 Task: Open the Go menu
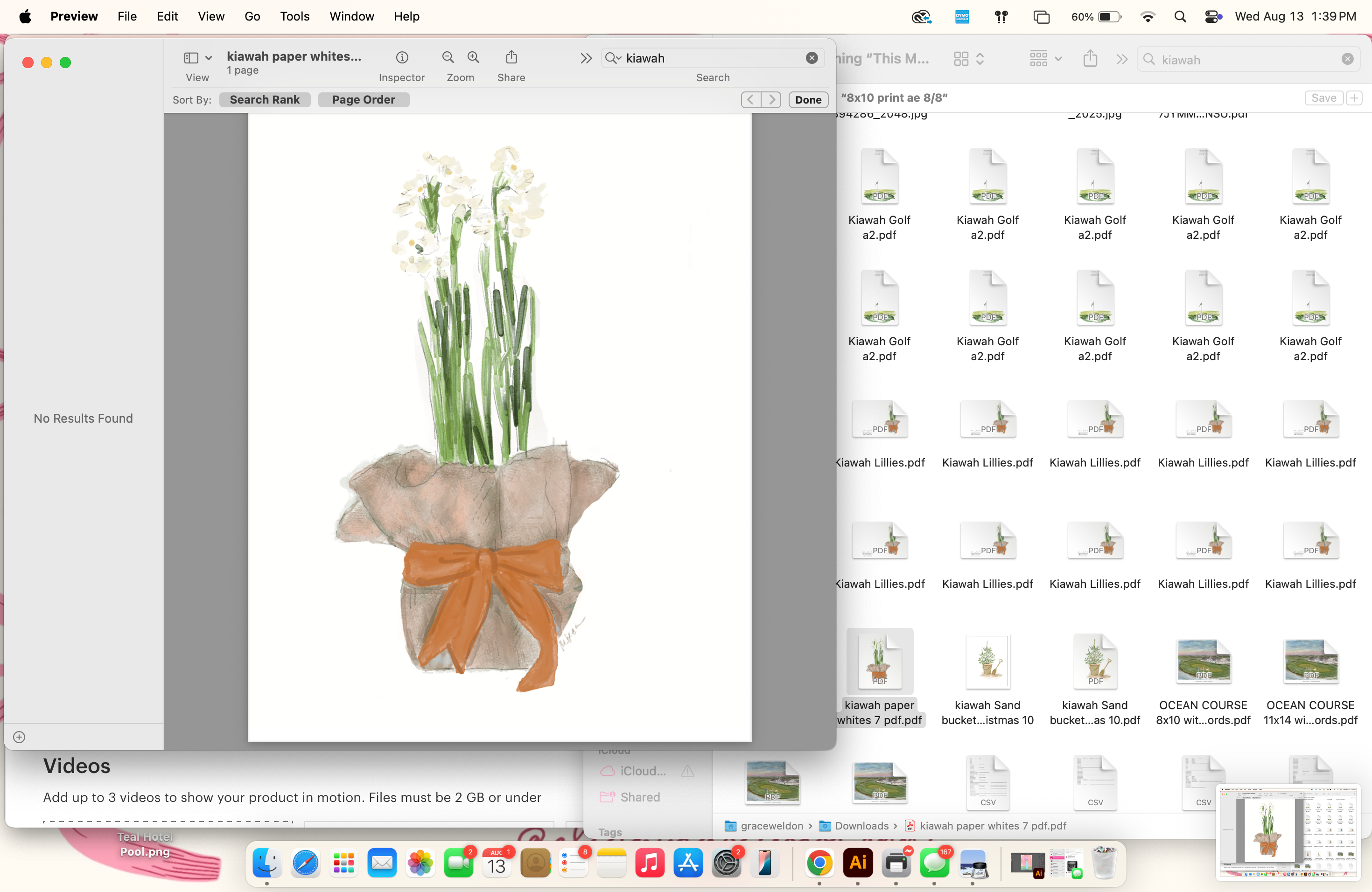pyautogui.click(x=252, y=16)
